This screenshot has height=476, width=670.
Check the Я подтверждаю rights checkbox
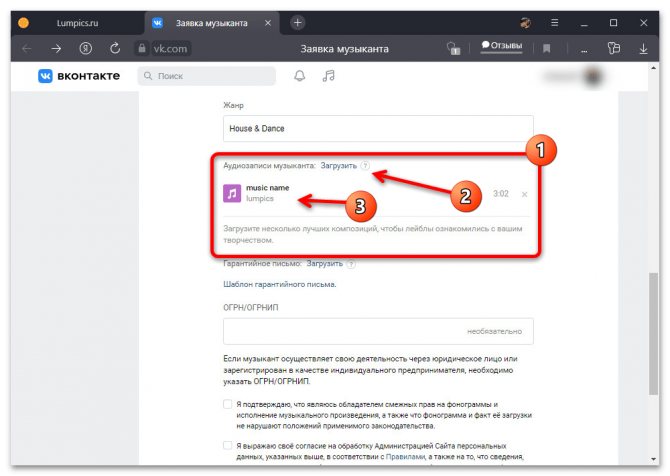point(228,404)
